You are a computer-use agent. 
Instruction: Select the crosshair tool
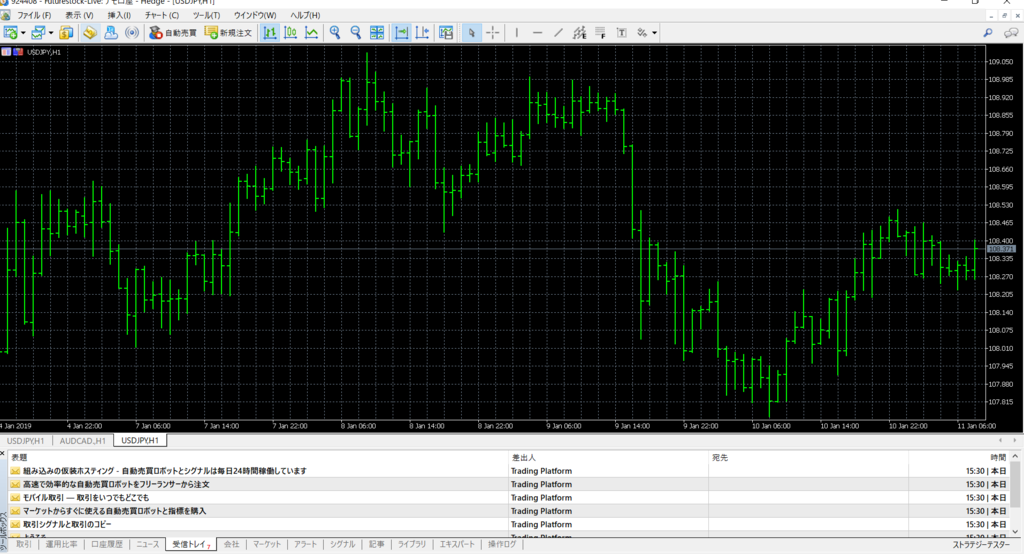click(x=492, y=33)
